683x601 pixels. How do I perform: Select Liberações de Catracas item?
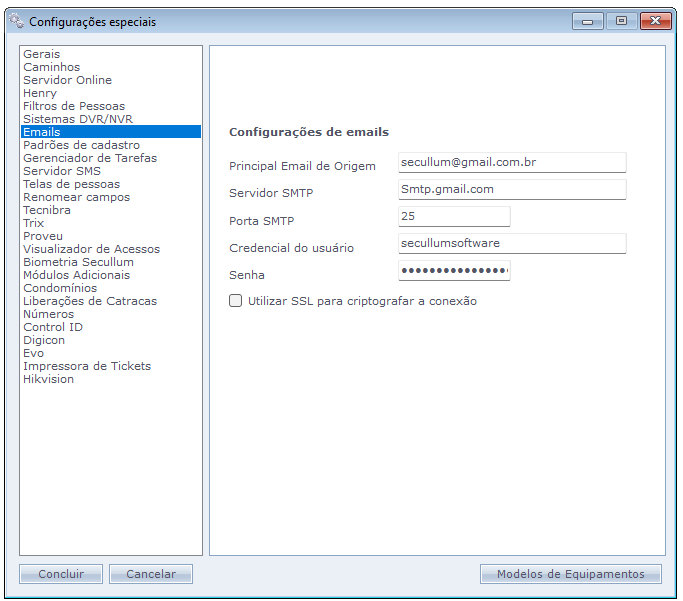click(x=90, y=301)
